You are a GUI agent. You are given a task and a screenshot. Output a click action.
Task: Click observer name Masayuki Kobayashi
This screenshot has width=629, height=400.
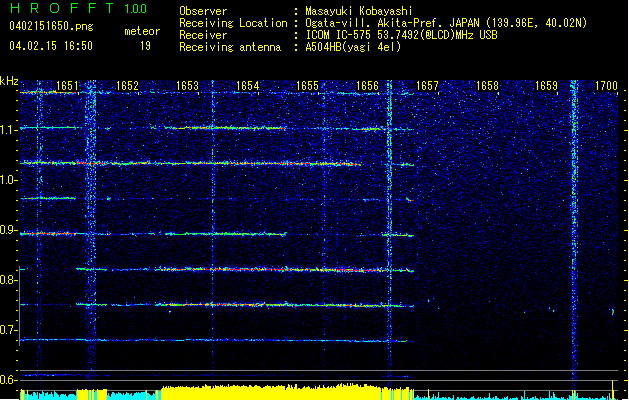pyautogui.click(x=359, y=11)
